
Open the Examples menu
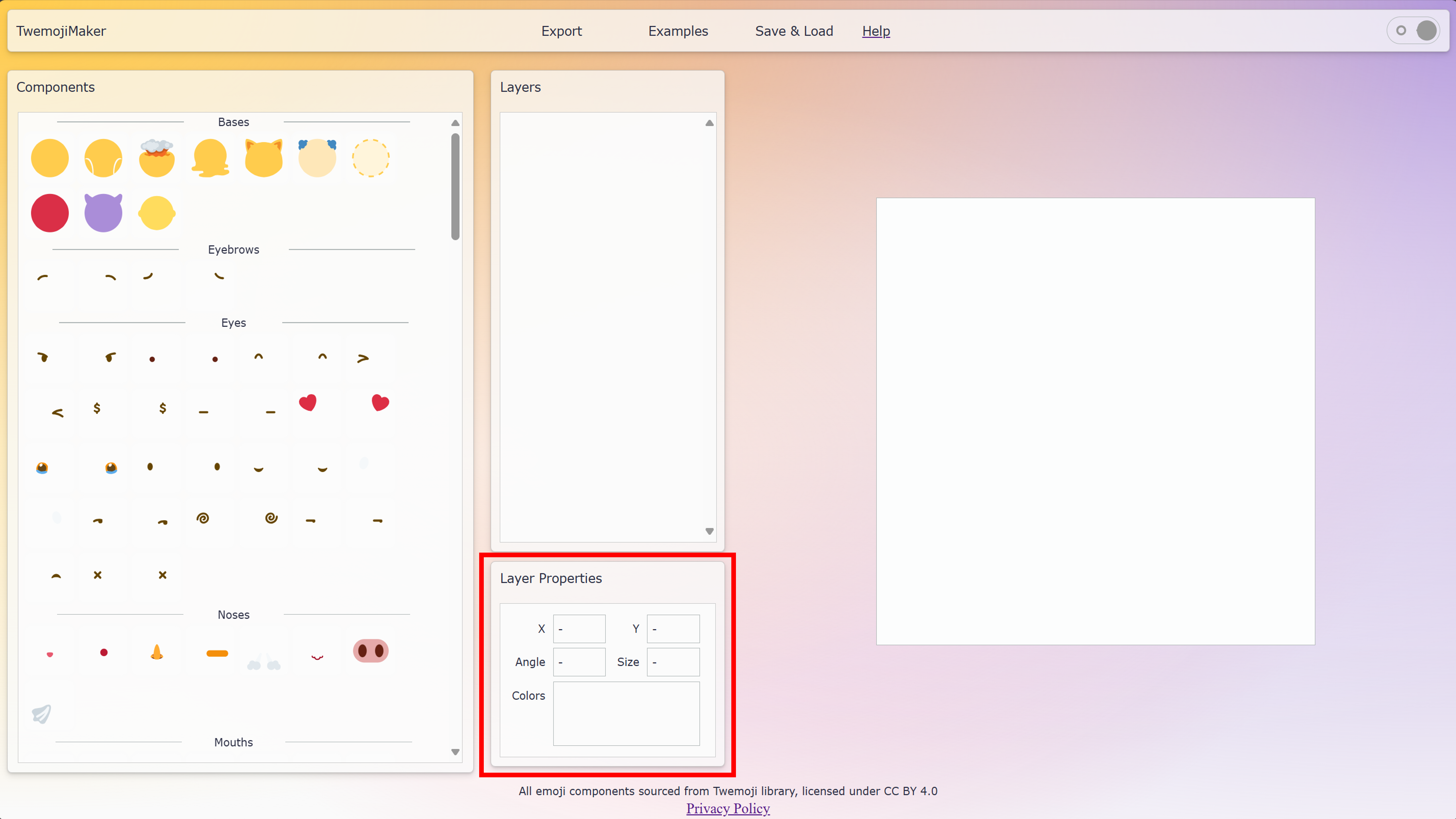[678, 31]
